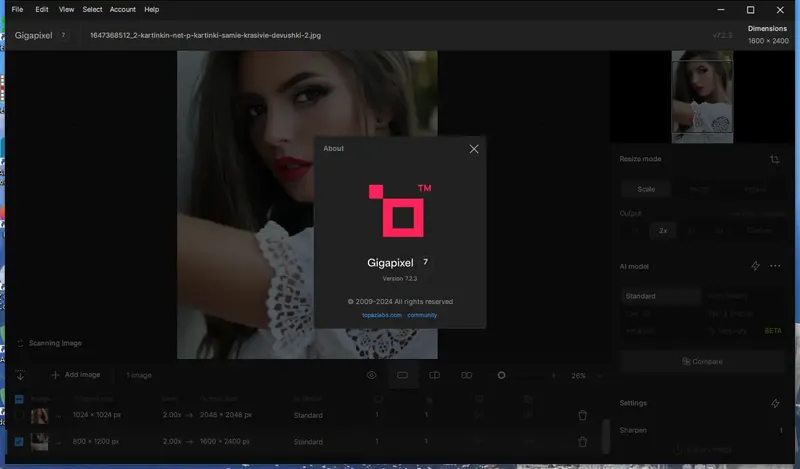Click the file name in the header

click(205, 35)
